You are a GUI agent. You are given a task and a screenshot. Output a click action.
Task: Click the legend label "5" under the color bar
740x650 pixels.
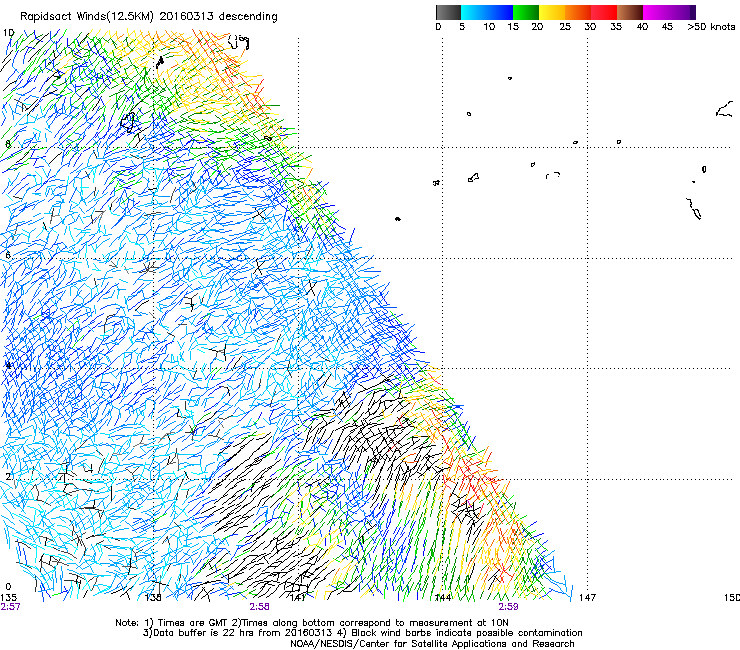click(462, 27)
